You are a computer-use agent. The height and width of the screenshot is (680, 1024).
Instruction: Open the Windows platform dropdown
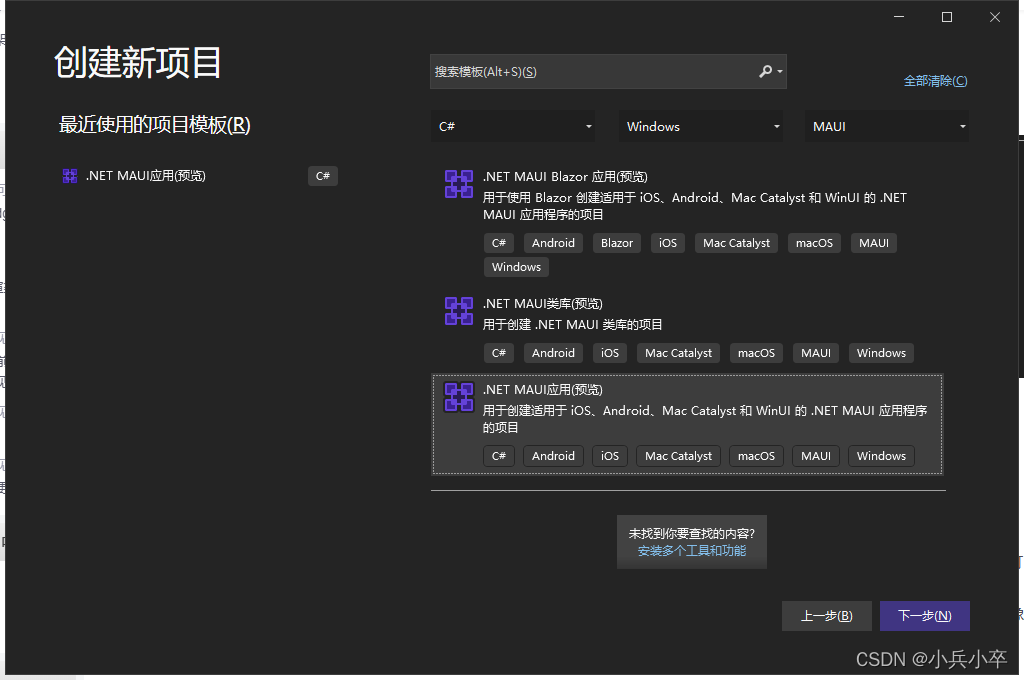pos(700,126)
